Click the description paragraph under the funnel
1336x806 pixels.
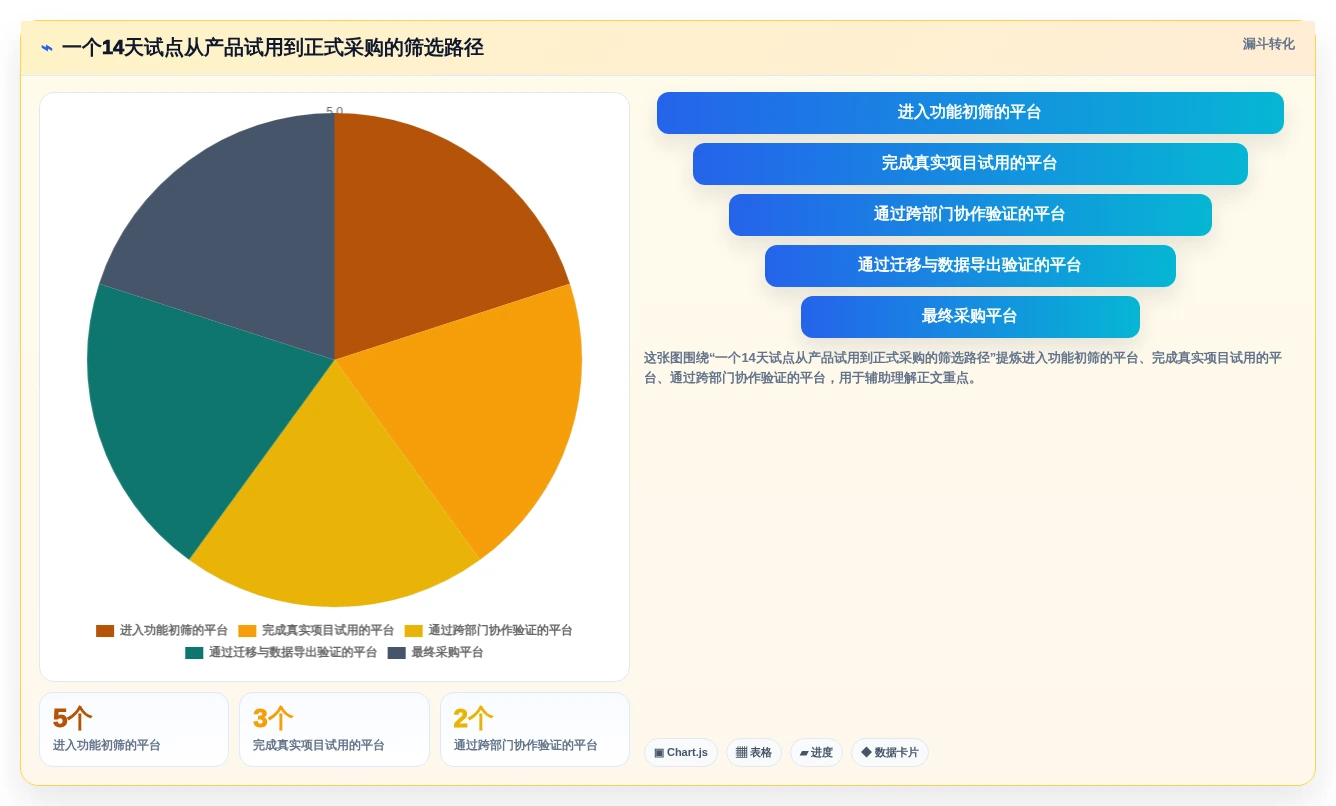pos(963,368)
